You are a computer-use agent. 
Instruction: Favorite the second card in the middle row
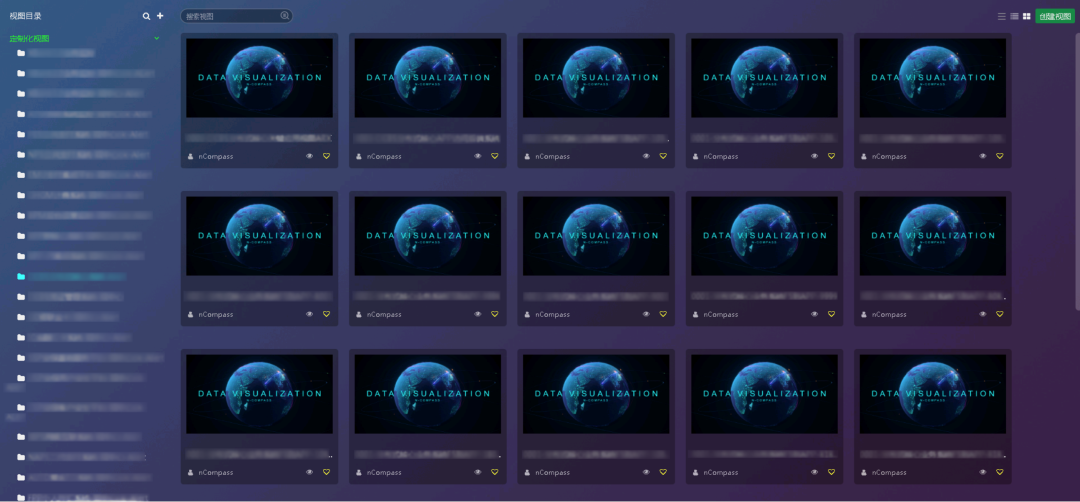point(495,314)
